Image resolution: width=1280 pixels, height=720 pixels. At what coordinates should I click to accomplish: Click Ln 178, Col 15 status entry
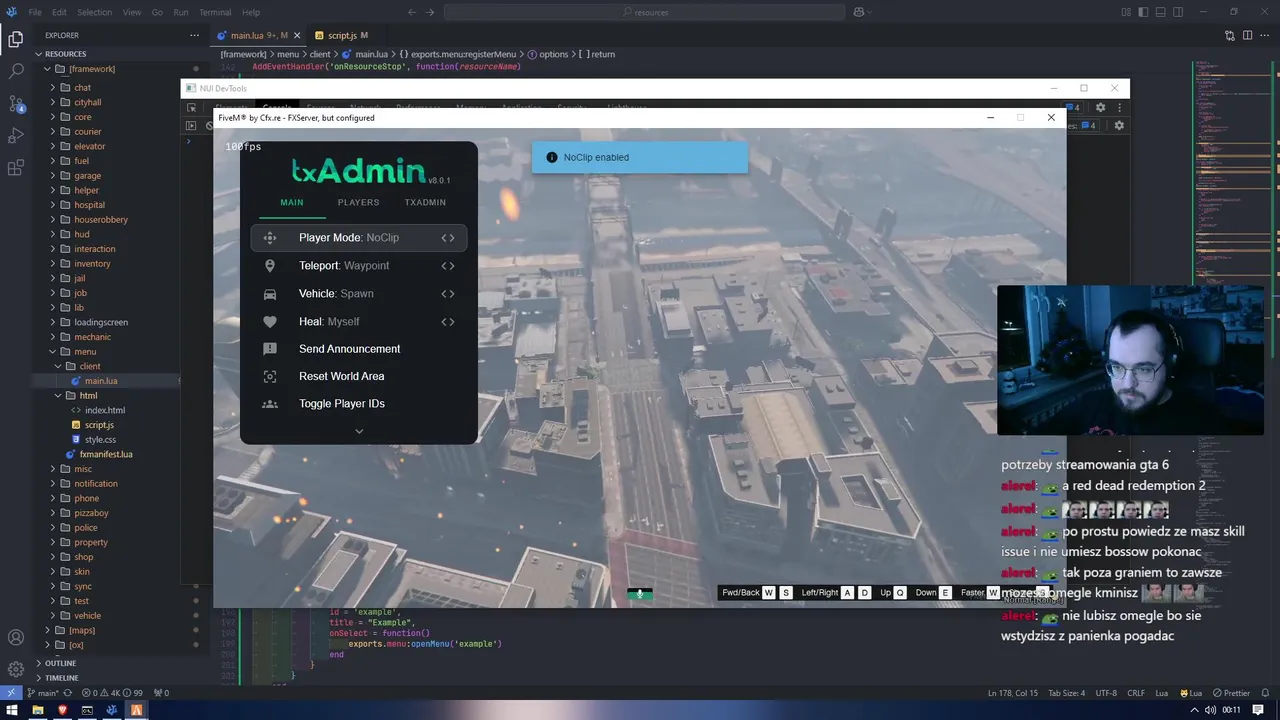point(1013,693)
